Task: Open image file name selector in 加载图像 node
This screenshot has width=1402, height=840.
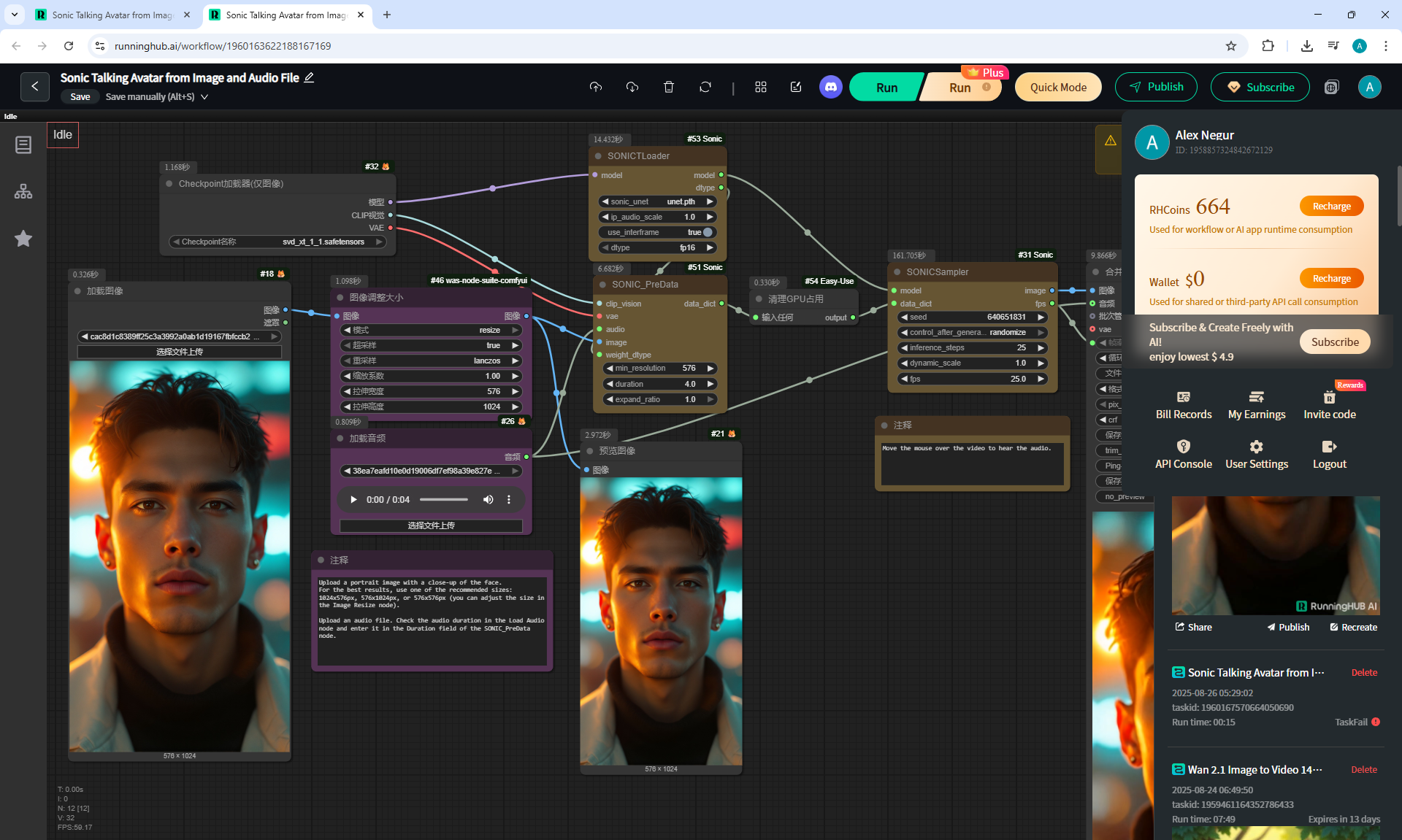Action: (x=179, y=336)
